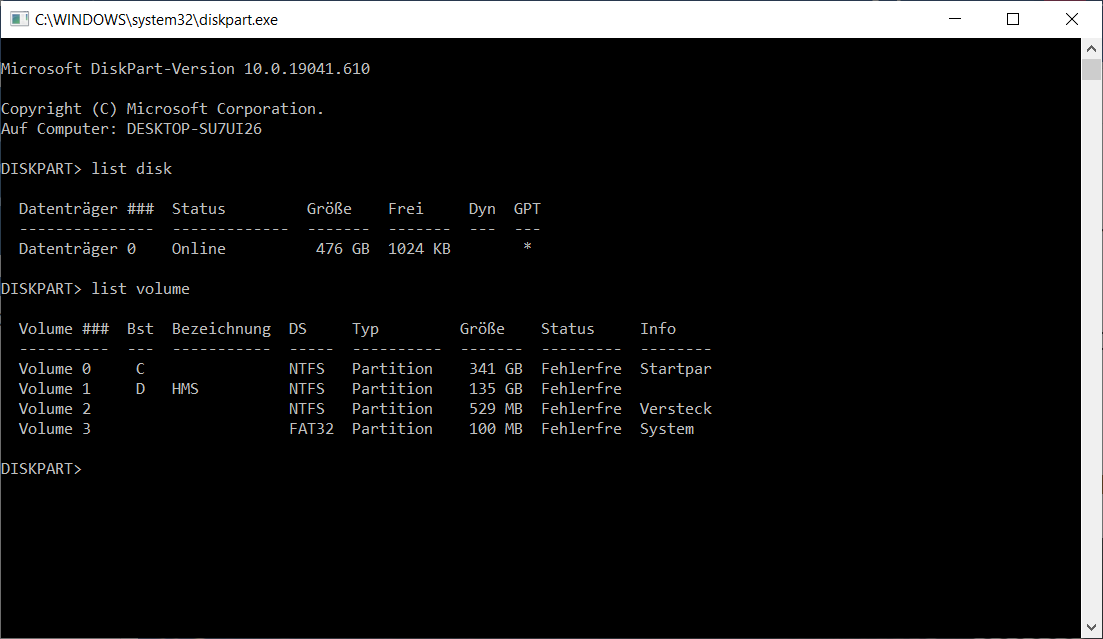Click the 'list disk' command text
The image size is (1103, 639).
132,169
